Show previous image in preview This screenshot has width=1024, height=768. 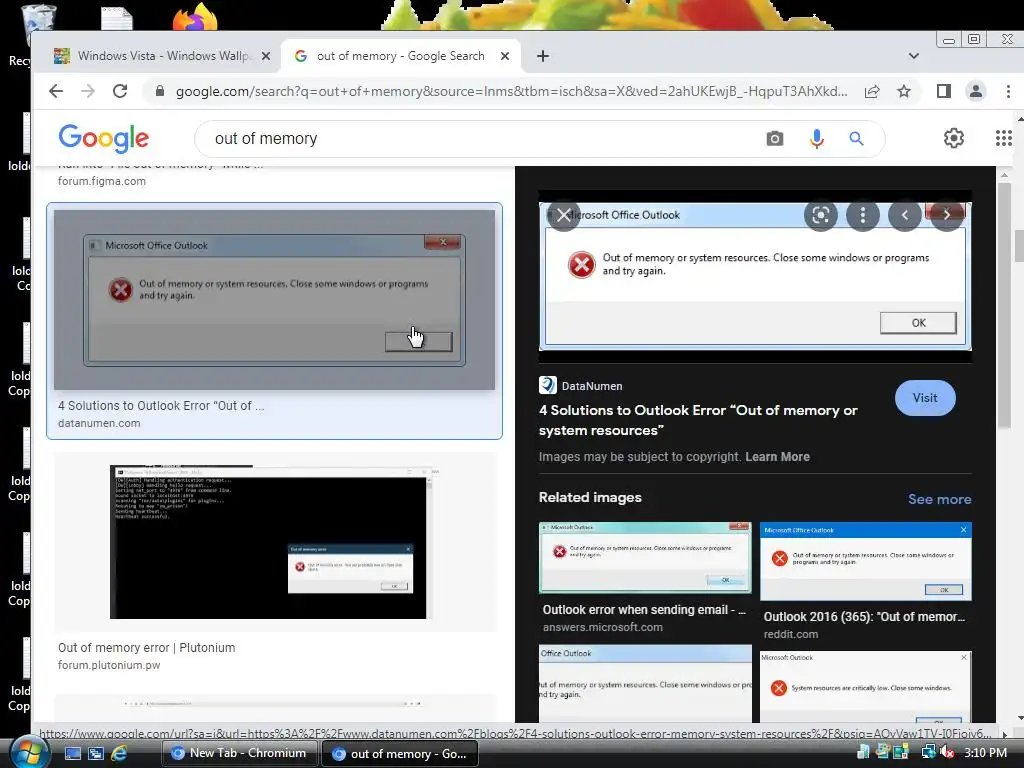904,215
